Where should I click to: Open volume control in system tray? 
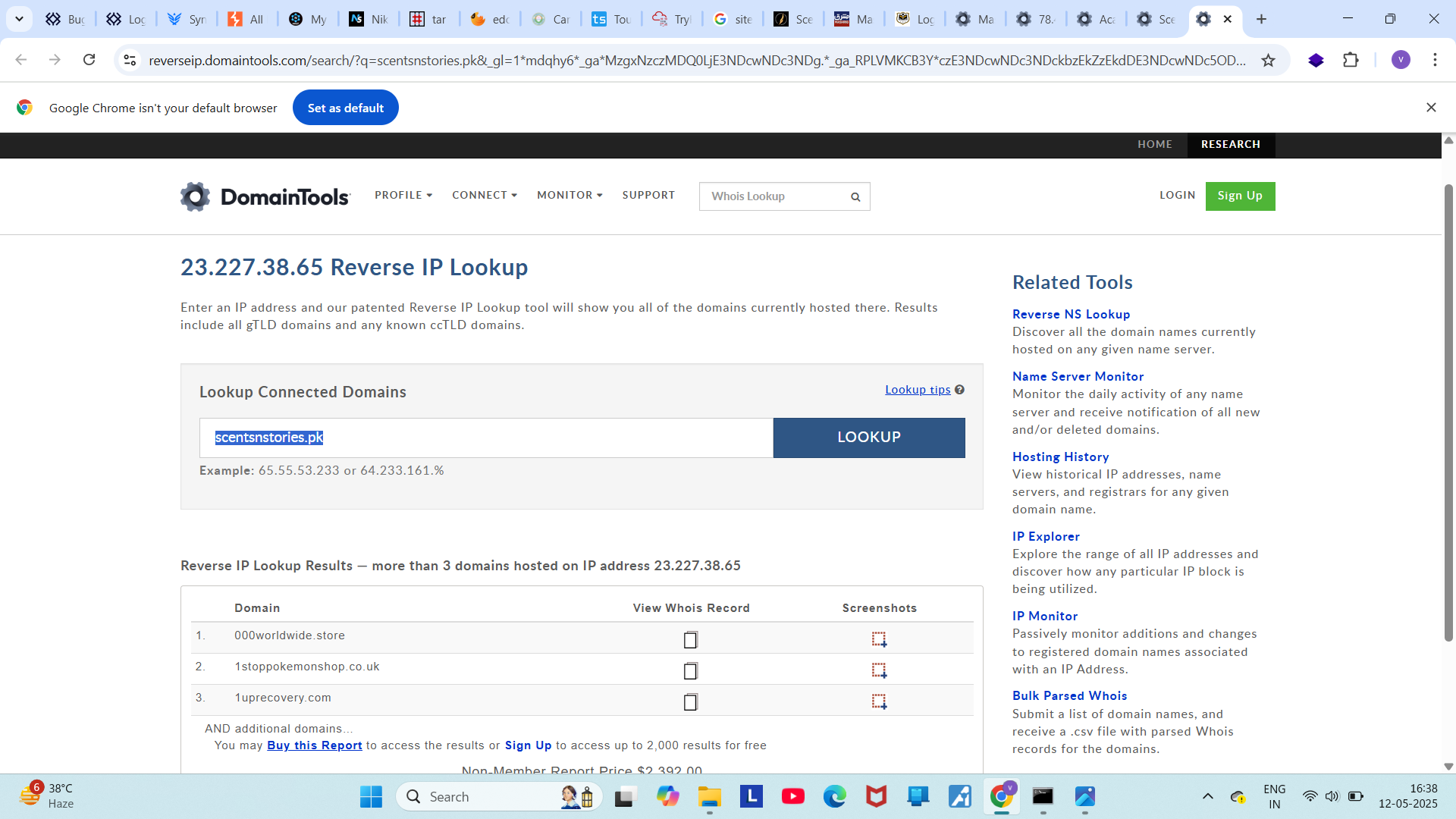point(1332,796)
